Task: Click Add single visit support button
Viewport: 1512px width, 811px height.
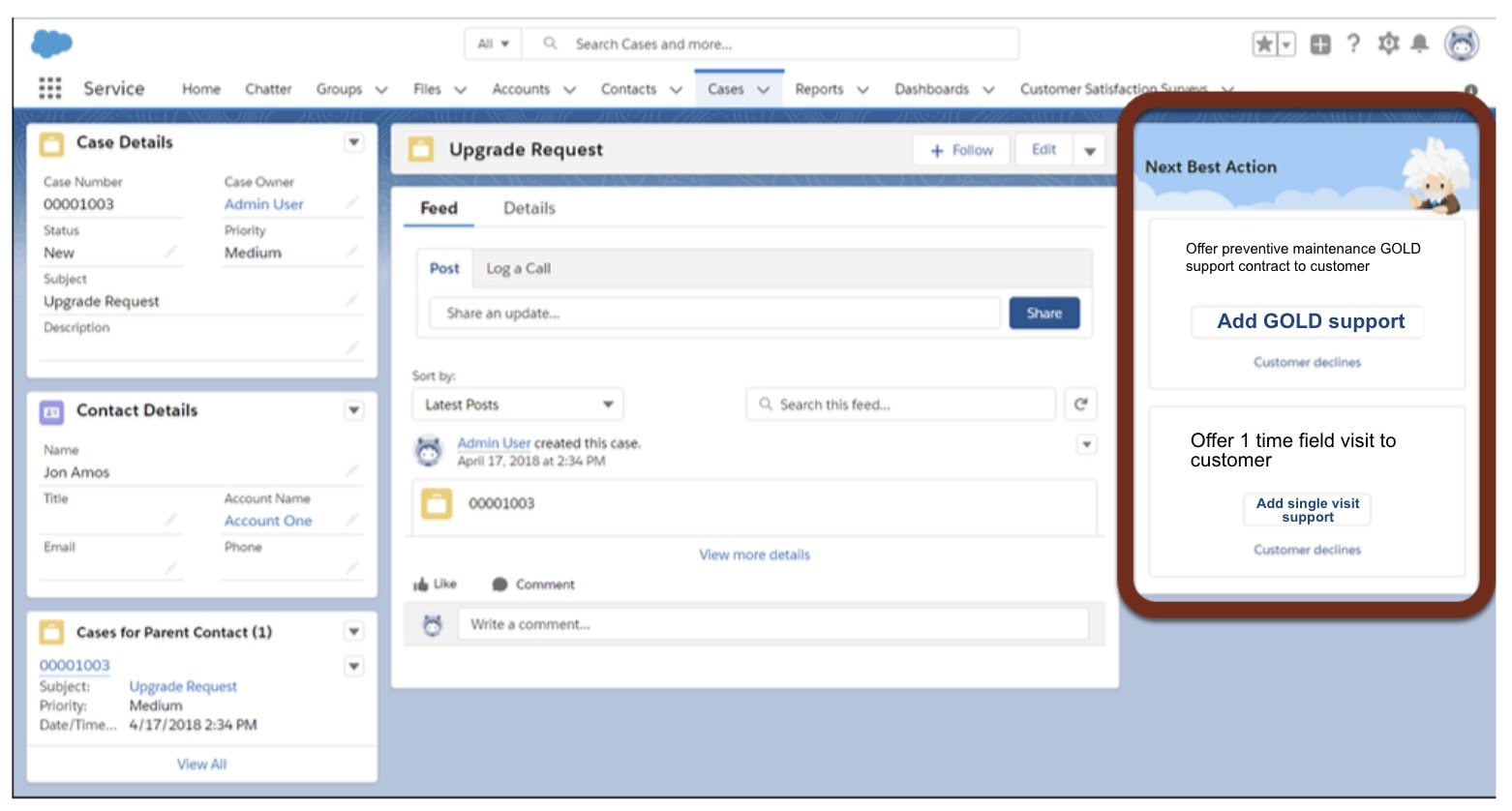Action: pos(1307,510)
